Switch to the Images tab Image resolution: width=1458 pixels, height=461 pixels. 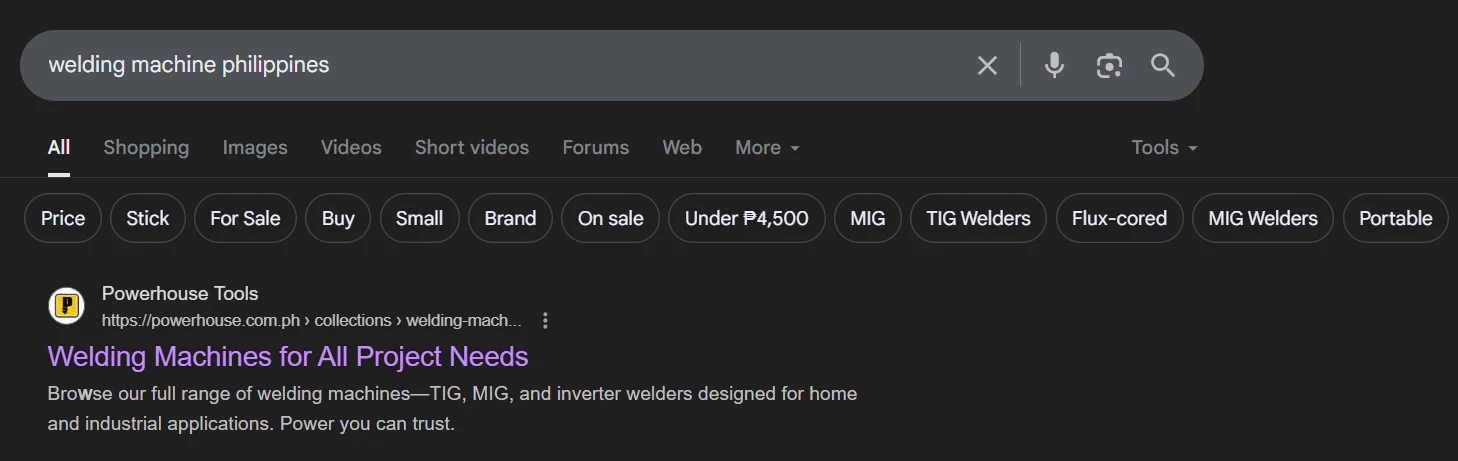(255, 148)
